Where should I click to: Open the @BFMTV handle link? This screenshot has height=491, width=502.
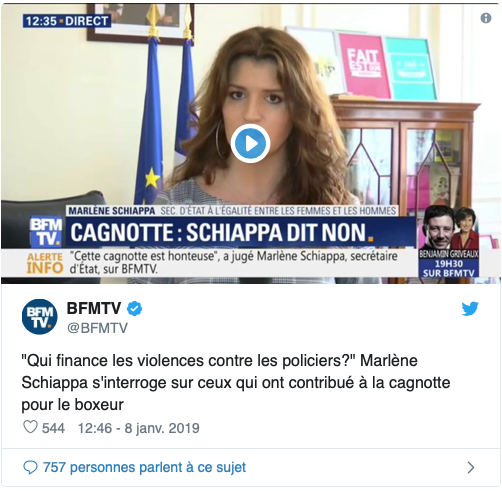pyautogui.click(x=97, y=328)
